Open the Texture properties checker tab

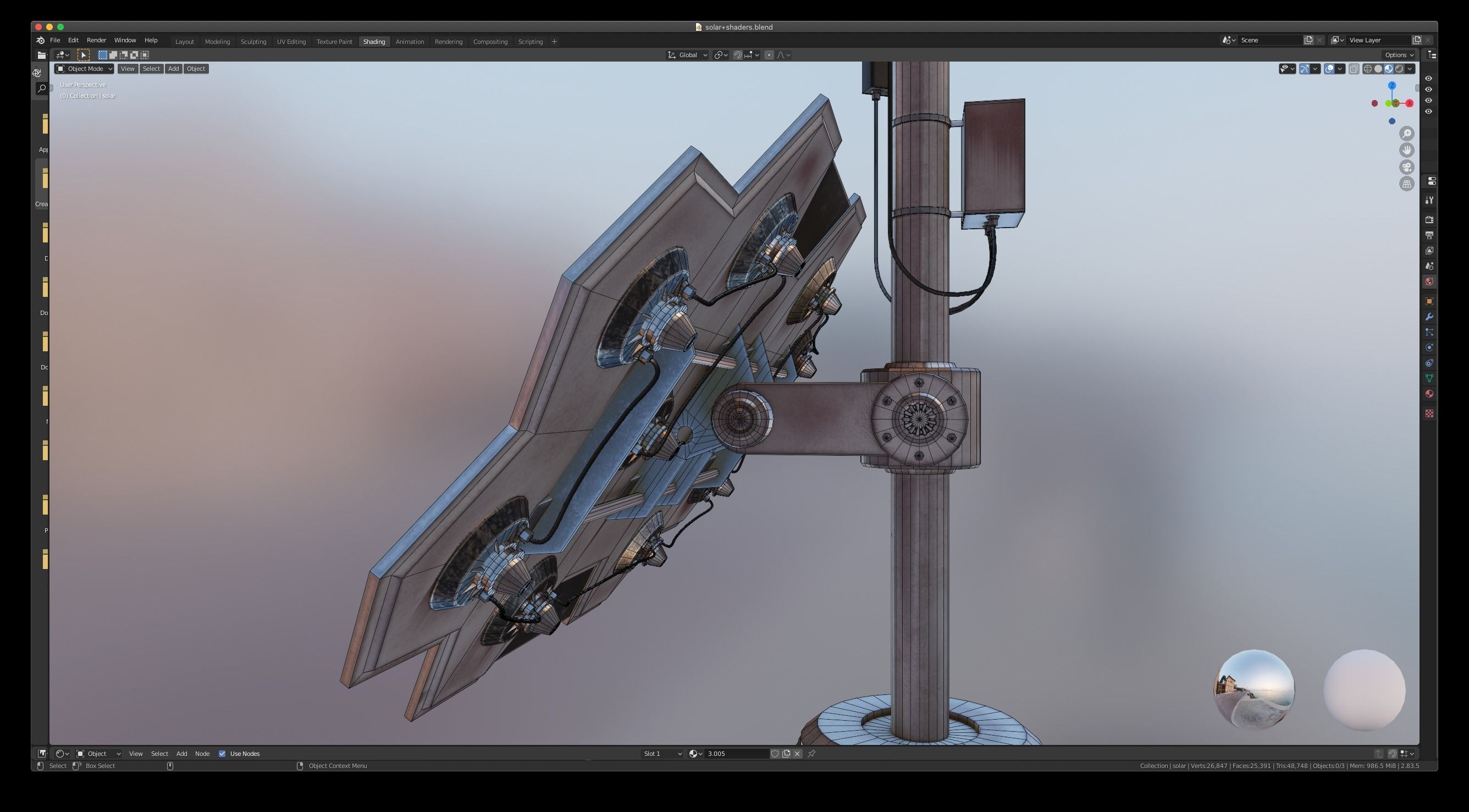coord(1429,413)
